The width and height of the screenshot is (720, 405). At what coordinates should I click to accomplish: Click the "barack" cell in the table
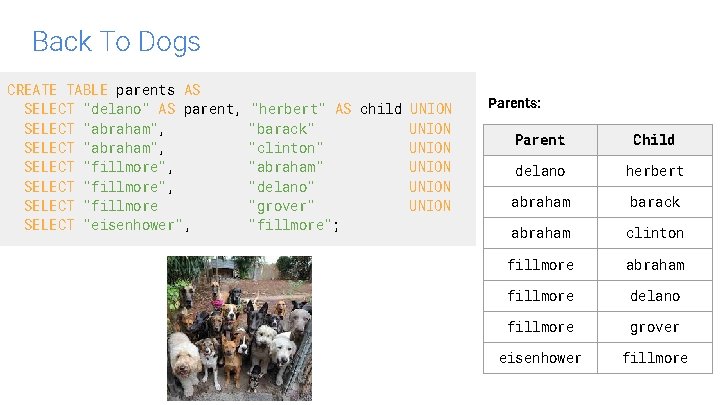[x=654, y=202]
